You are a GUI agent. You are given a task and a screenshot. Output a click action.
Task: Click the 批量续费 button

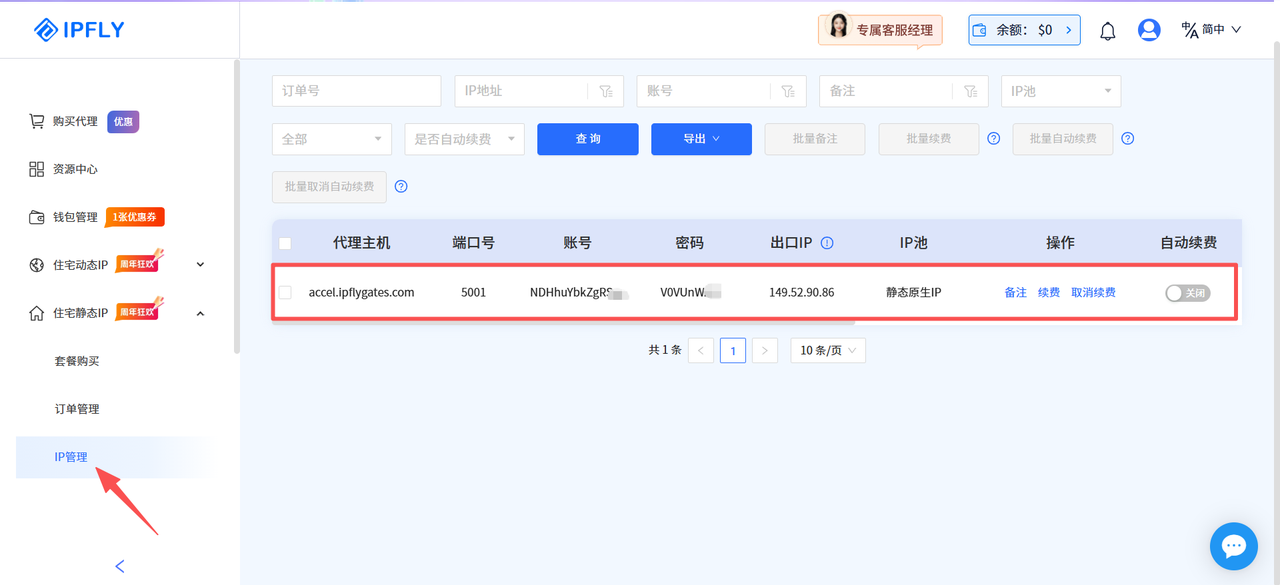929,139
